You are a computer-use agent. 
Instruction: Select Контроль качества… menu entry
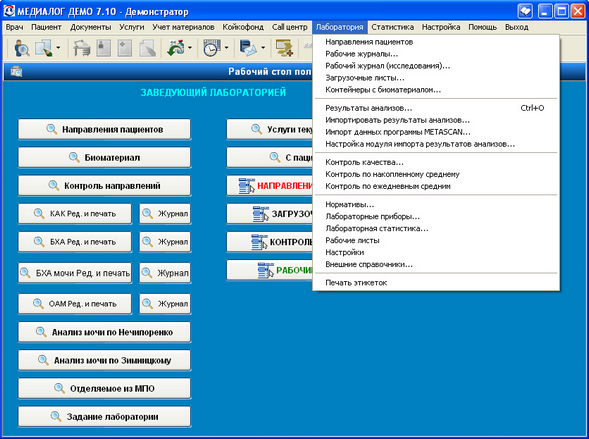point(436,162)
